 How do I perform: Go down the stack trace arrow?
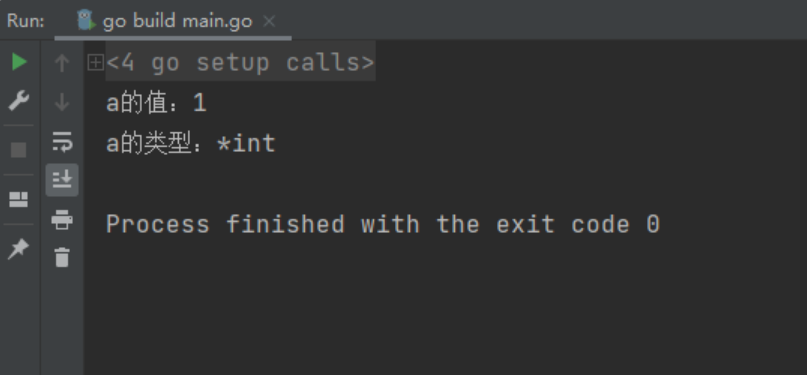click(x=62, y=102)
